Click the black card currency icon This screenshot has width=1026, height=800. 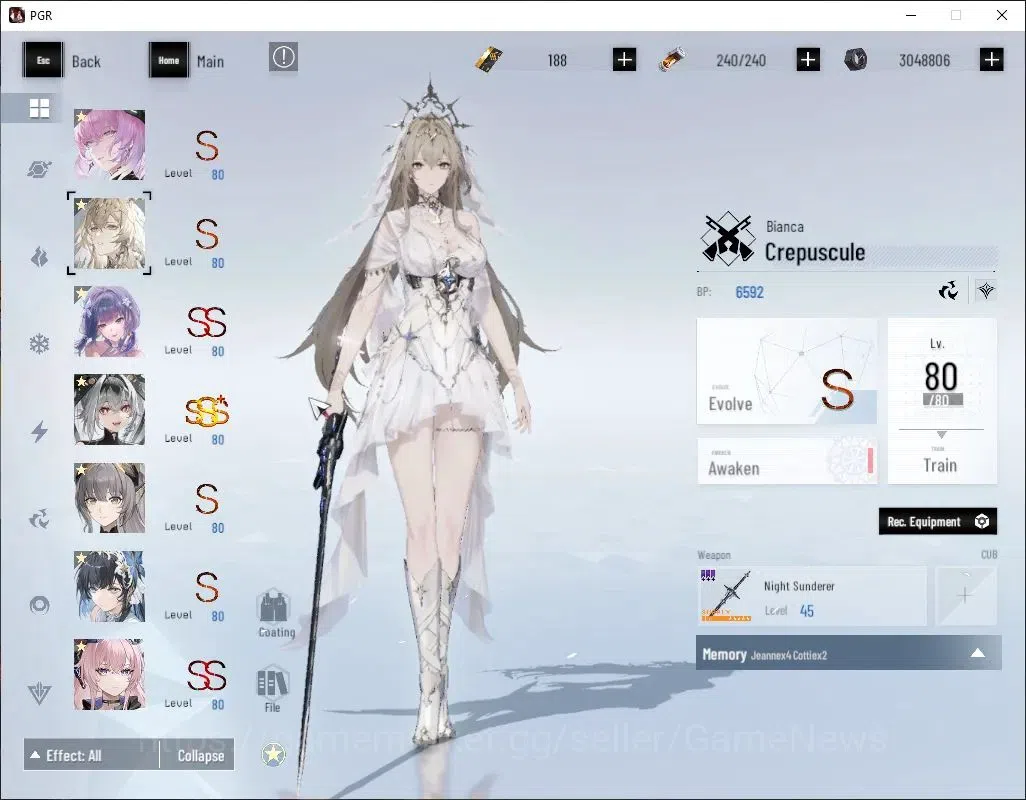[489, 60]
